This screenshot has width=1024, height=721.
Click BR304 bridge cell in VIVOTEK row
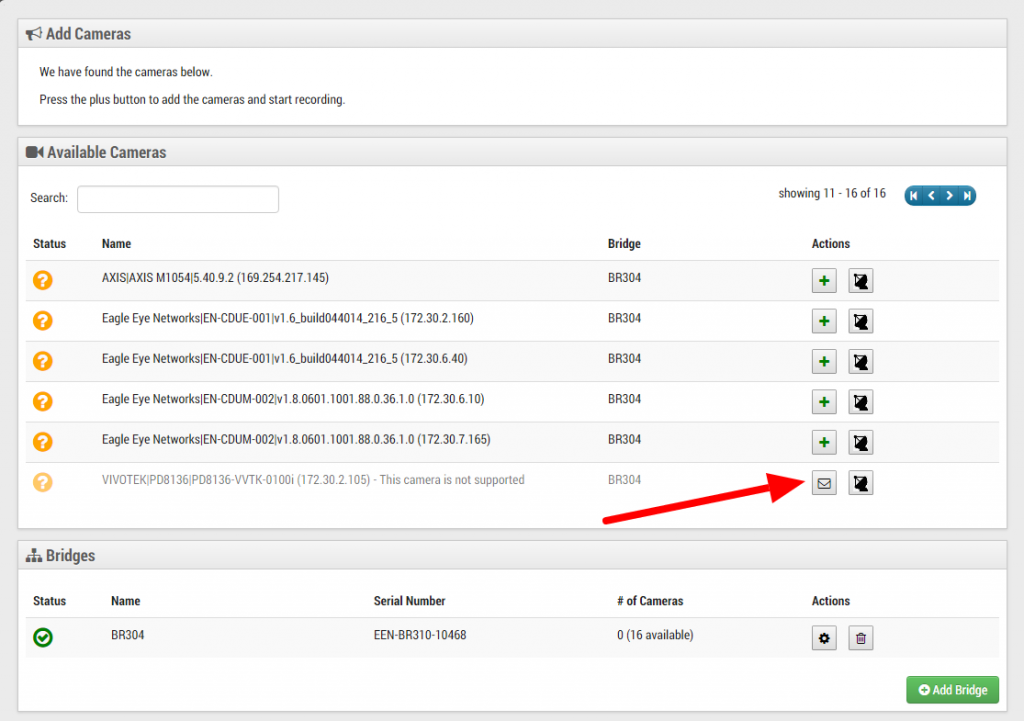[624, 480]
